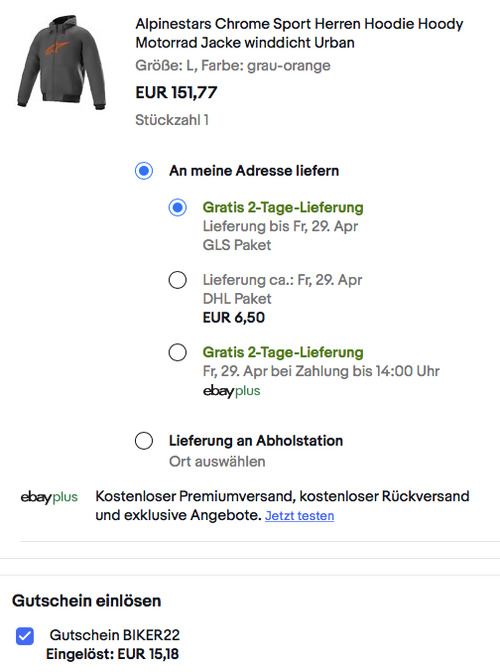The width and height of the screenshot is (500, 672).
Task: Click 'Ort auswählen' under Abholstation
Action: pyautogui.click(x=217, y=462)
